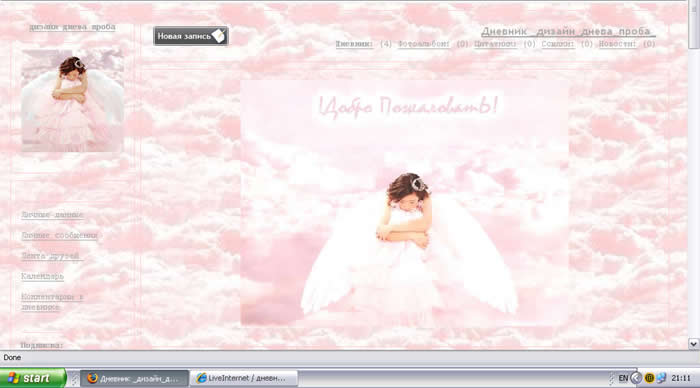Click the Новая запись button
Viewport: 700px width, 388px height.
(x=191, y=36)
